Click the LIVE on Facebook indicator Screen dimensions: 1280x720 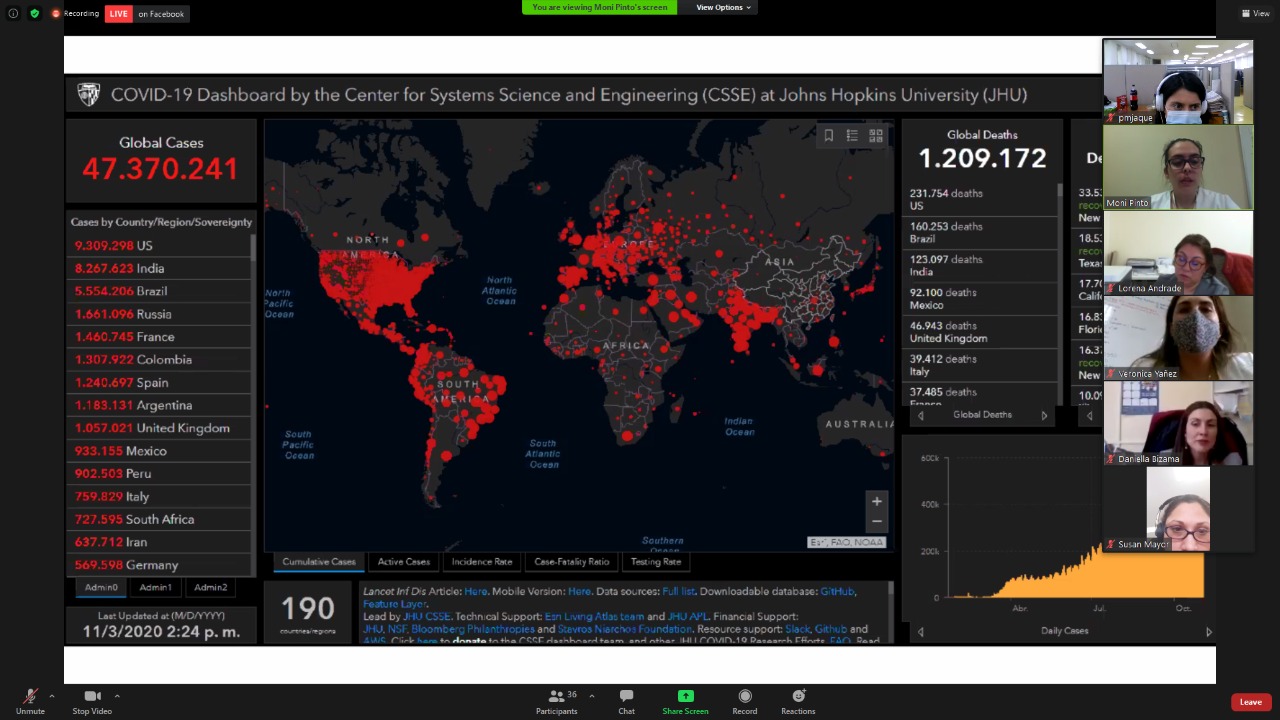click(146, 14)
